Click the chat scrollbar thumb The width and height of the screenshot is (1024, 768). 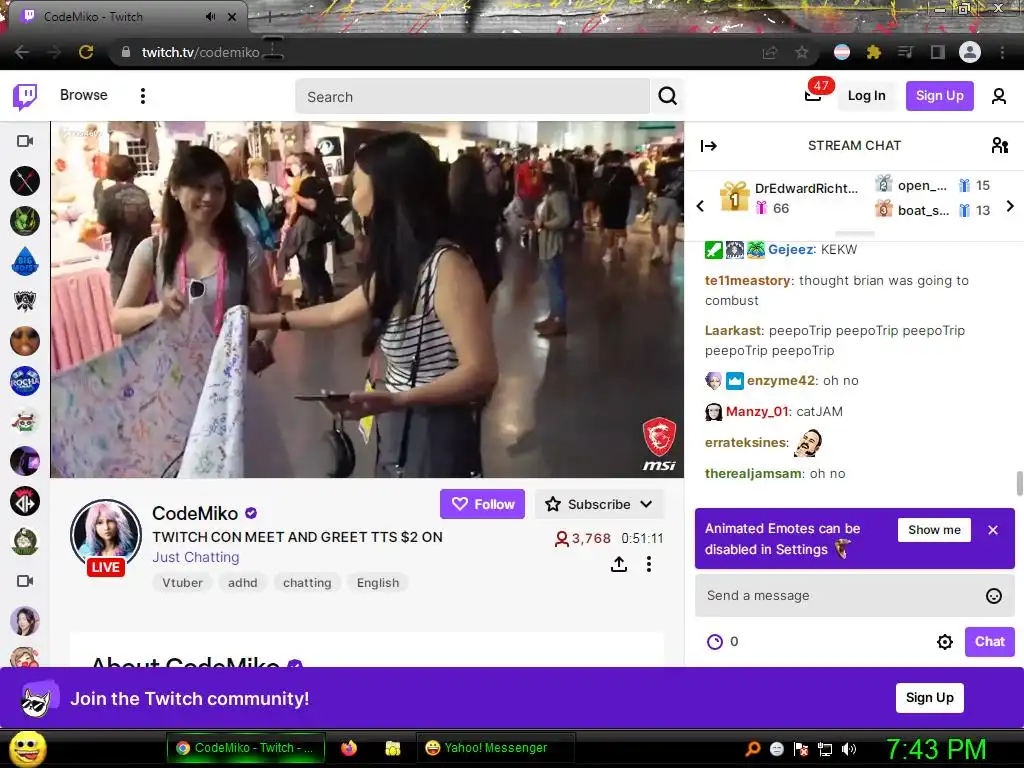click(1019, 483)
